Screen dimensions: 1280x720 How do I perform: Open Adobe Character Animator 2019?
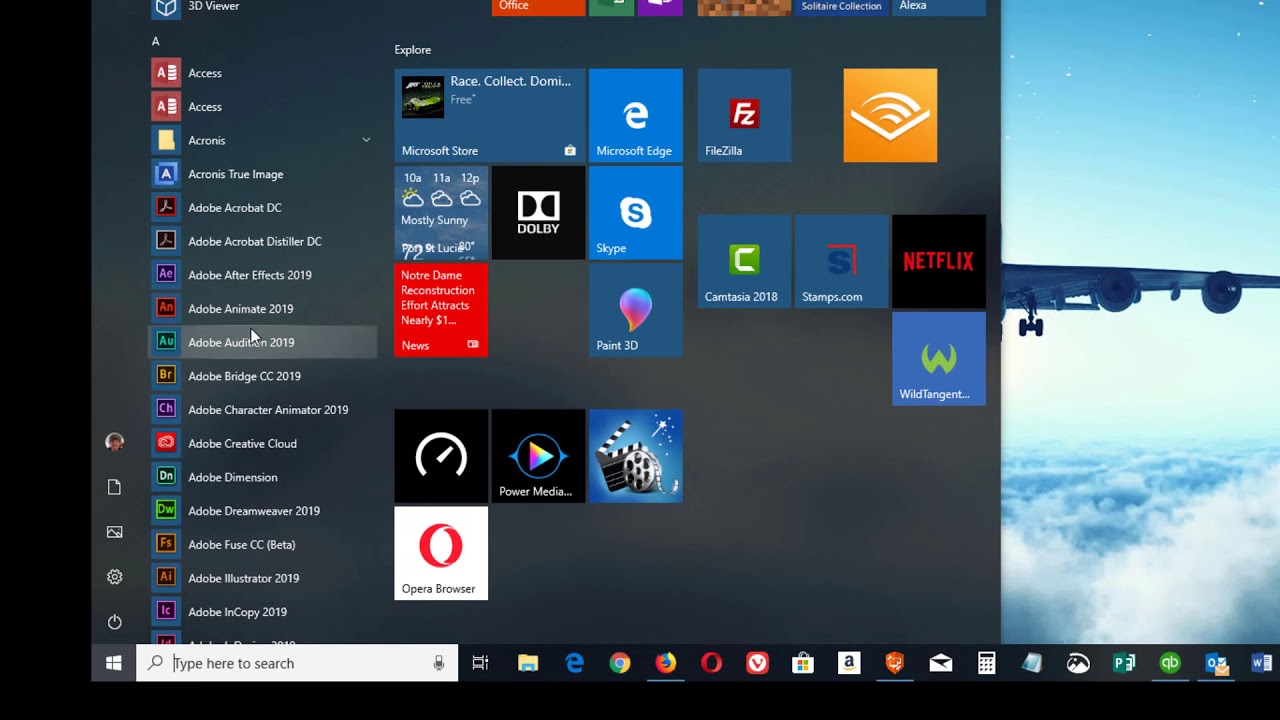coord(263,410)
